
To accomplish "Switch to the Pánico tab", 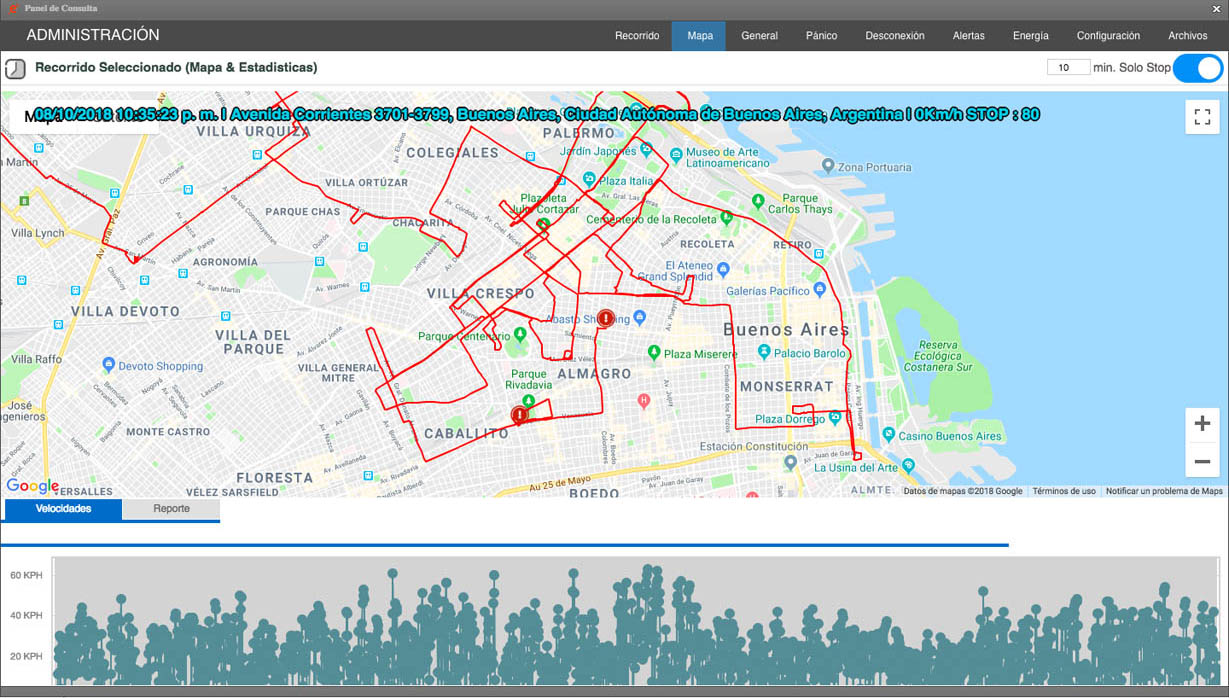I will (x=821, y=36).
